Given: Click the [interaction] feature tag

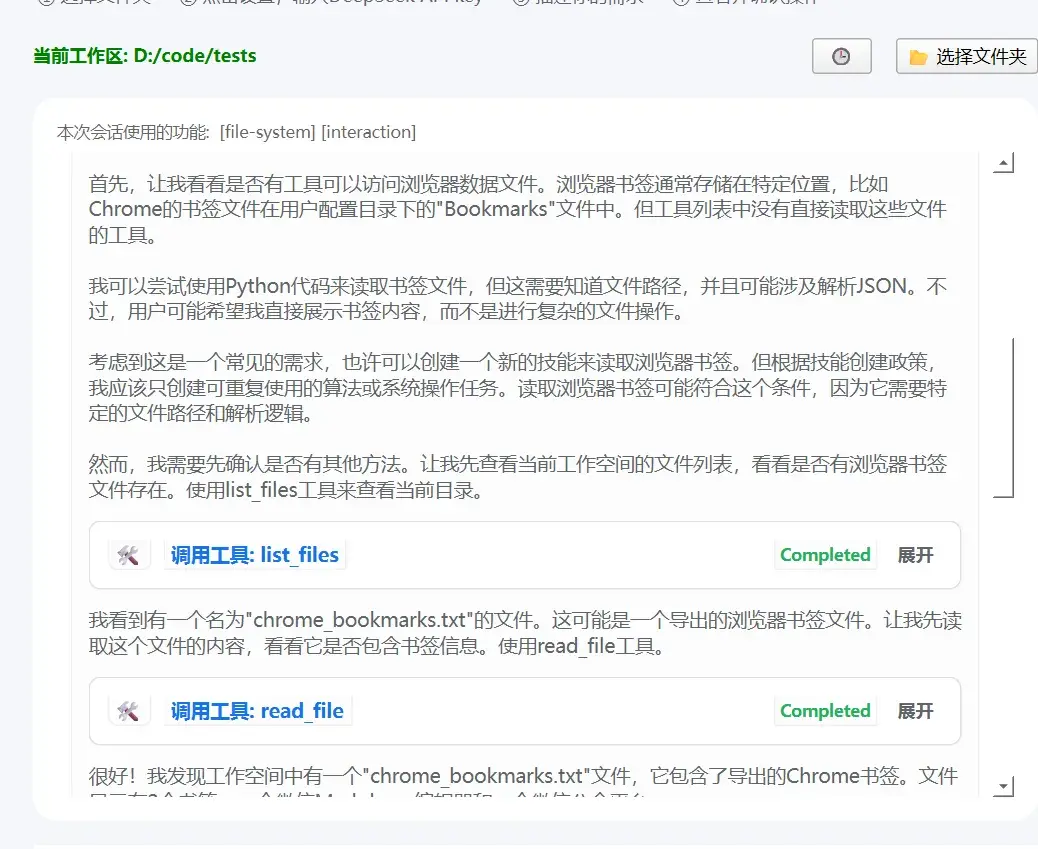Looking at the screenshot, I should 369,132.
